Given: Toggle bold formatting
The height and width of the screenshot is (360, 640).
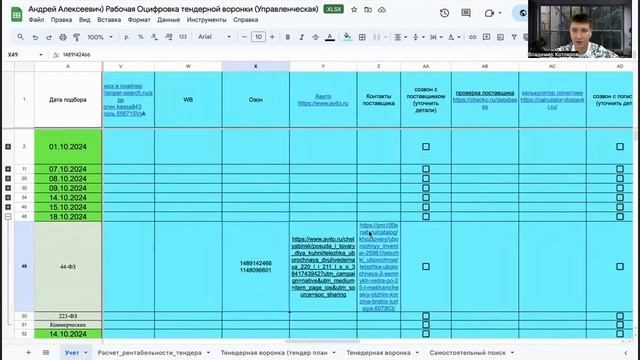Looking at the screenshot, I should [x=288, y=37].
